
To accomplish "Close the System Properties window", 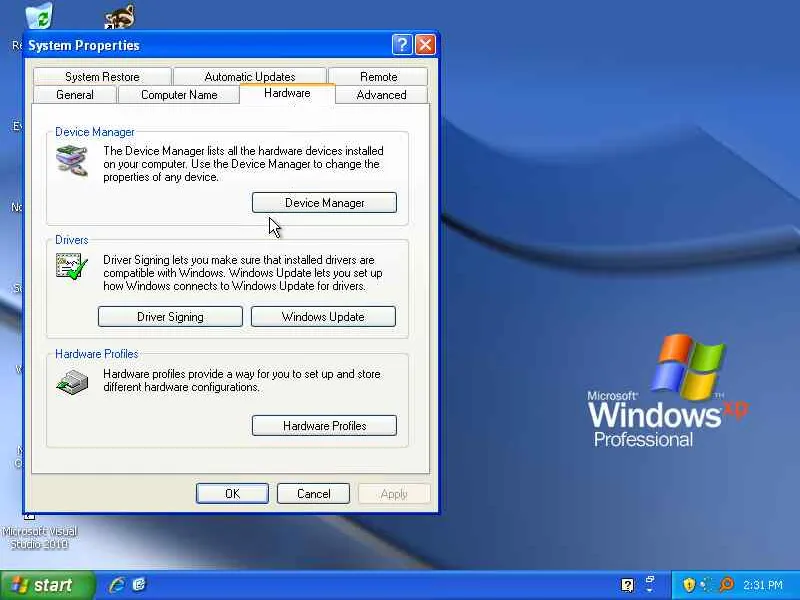I will coord(425,45).
